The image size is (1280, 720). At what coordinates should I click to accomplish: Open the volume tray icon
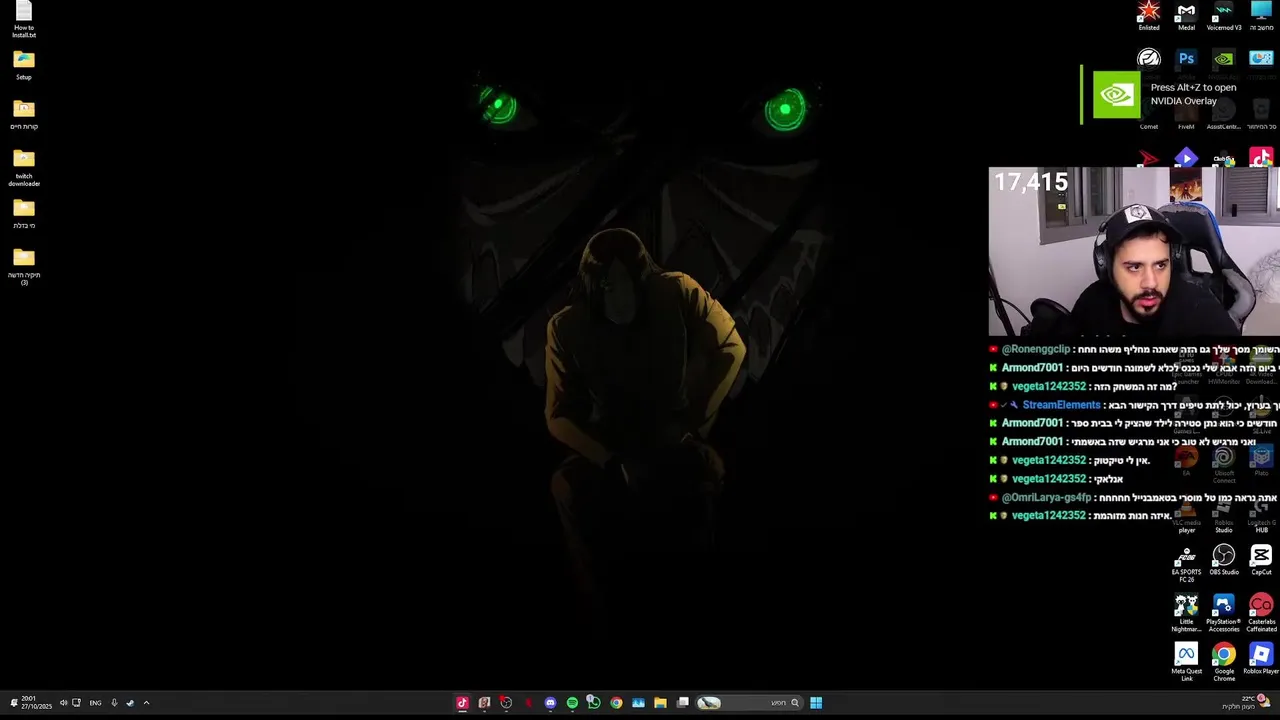63,703
